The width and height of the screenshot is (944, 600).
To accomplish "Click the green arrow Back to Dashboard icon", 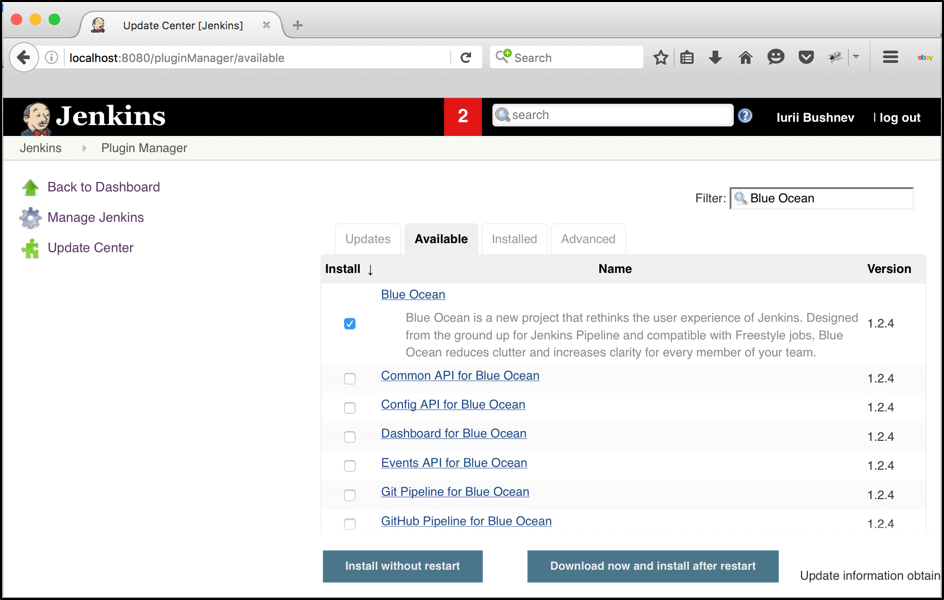I will tap(30, 187).
